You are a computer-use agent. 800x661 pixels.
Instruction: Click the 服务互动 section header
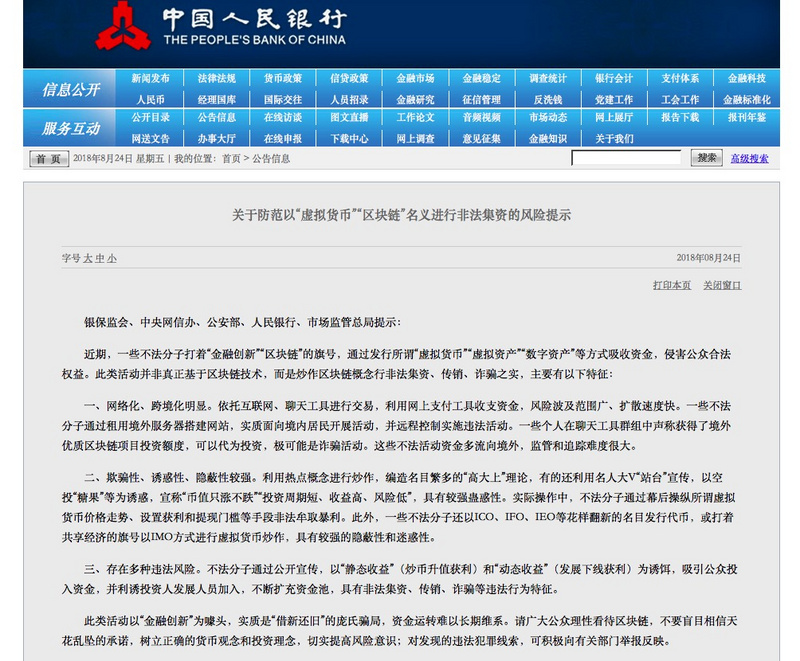(71, 129)
